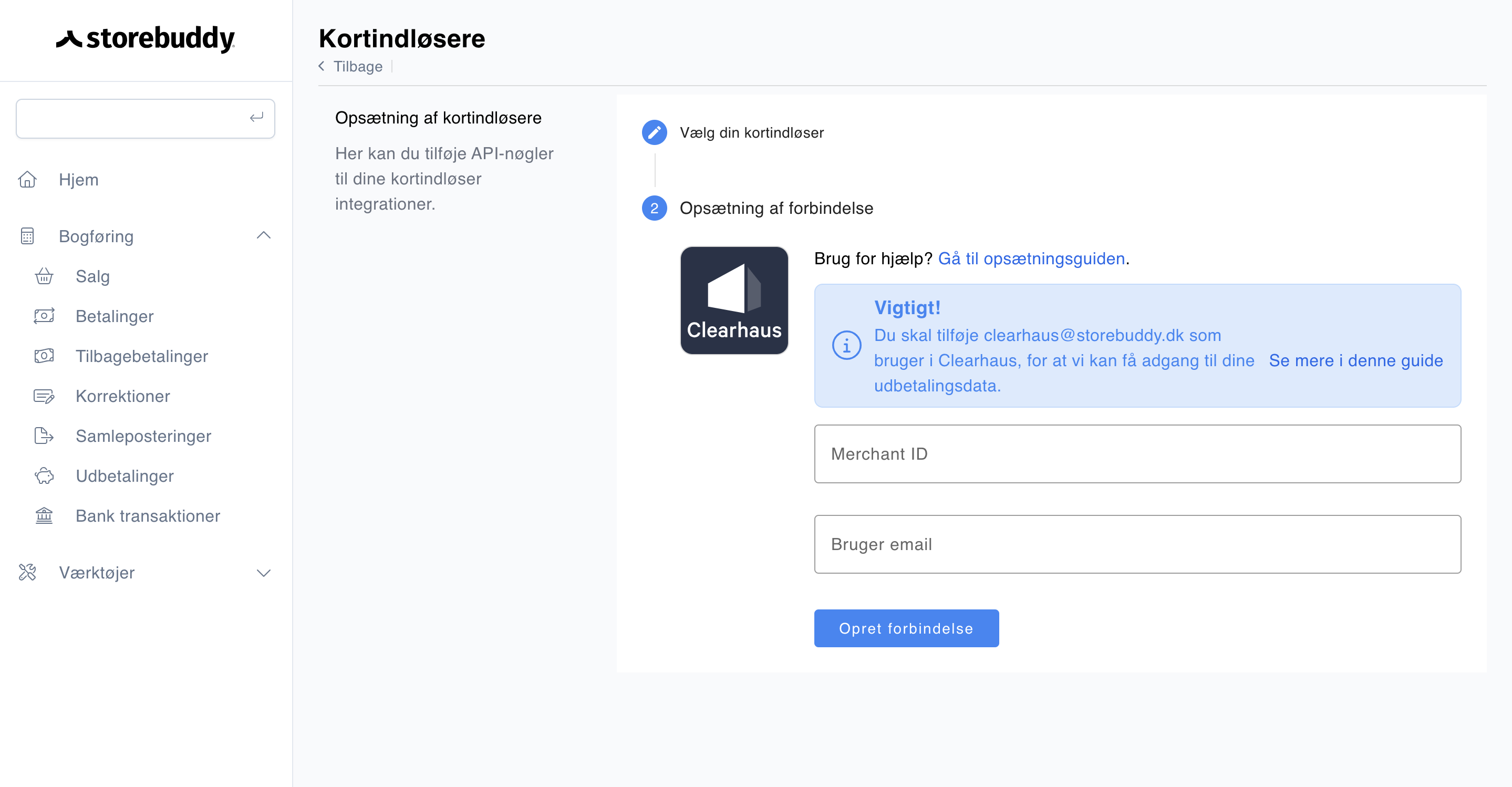The height and width of the screenshot is (787, 1512).
Task: Click the Bank transaktioner building icon
Action: (44, 515)
